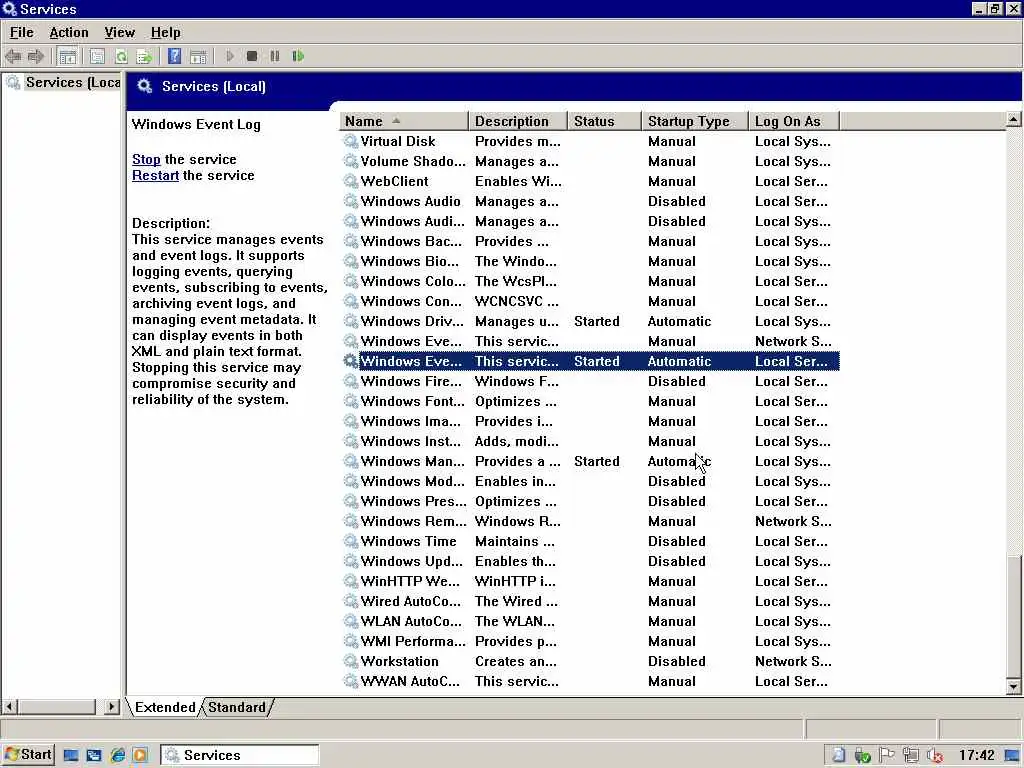Open the View menu
The width and height of the screenshot is (1024, 768).
click(x=120, y=32)
